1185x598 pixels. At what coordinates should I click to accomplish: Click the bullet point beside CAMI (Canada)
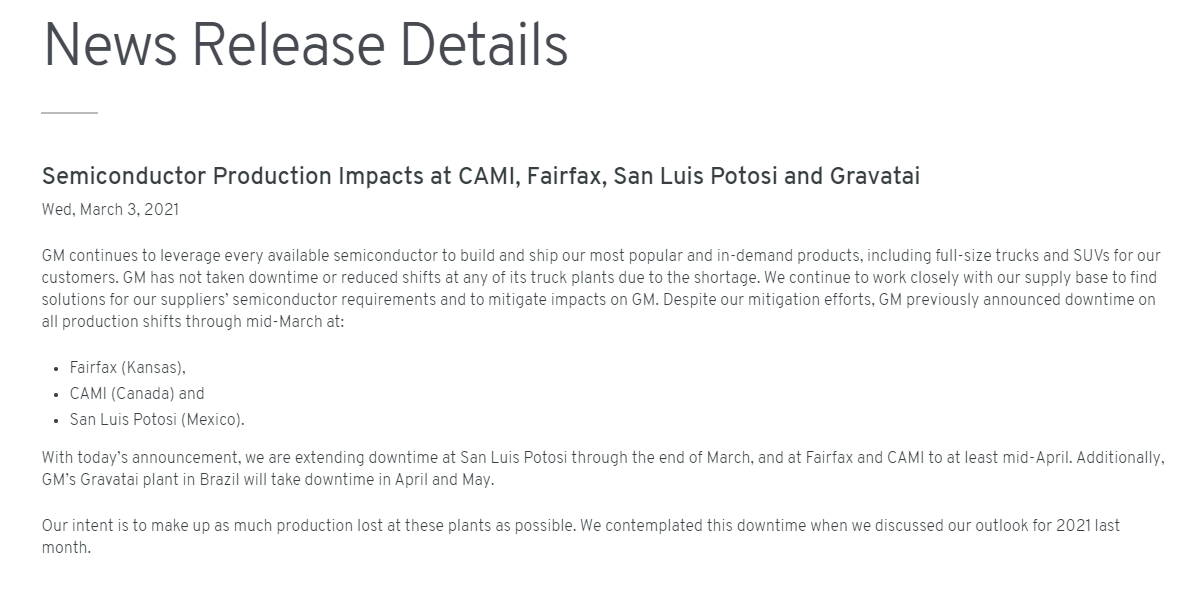(56, 395)
